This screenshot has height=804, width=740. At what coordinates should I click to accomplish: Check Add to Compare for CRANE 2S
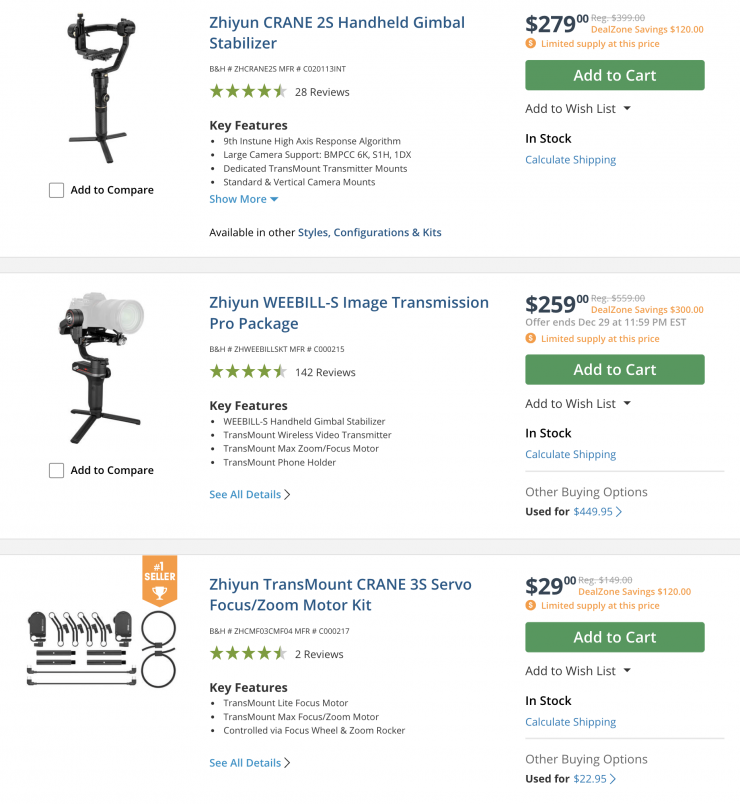pyautogui.click(x=57, y=190)
